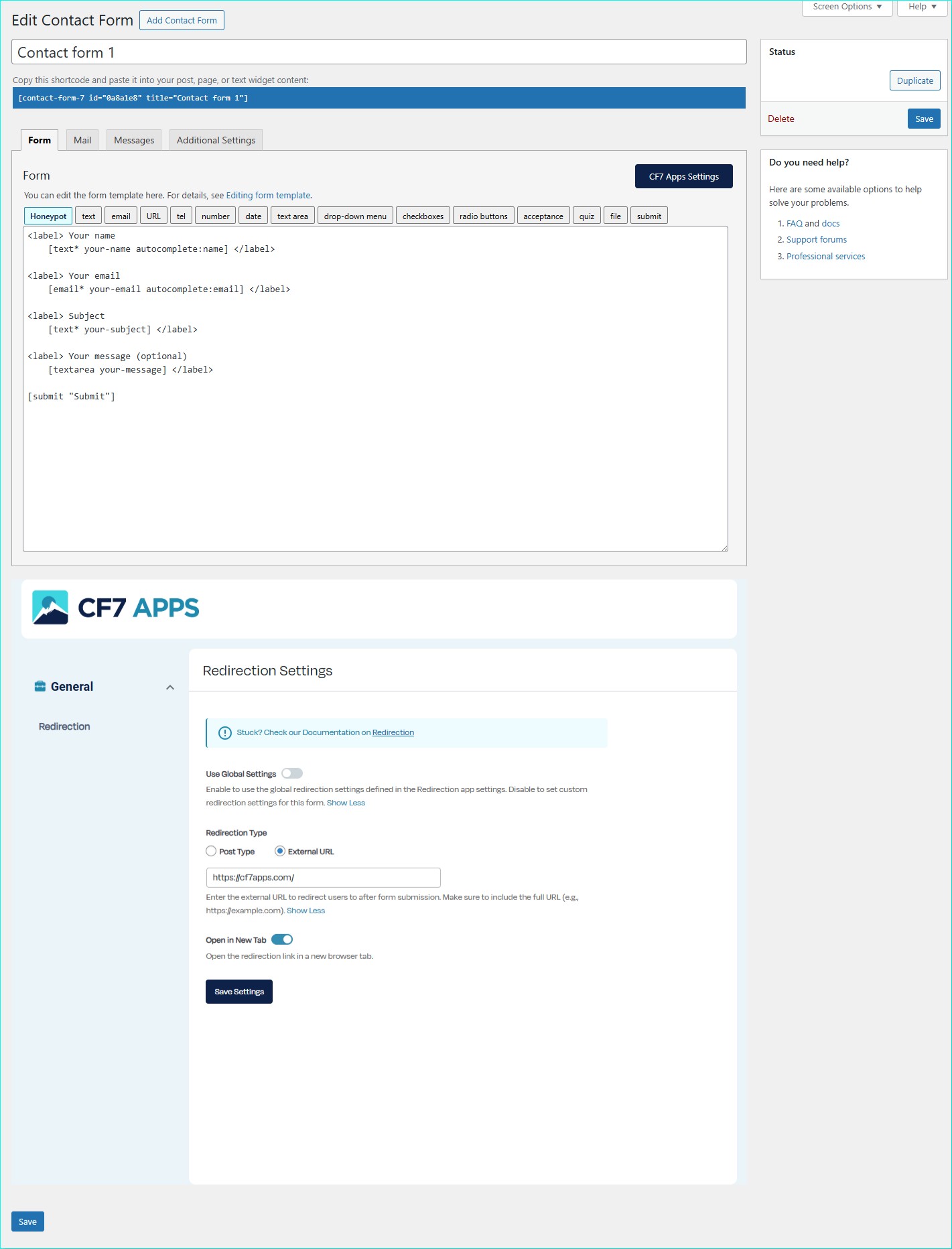
Task: Insert a drop-down menu tag
Action: click(355, 216)
